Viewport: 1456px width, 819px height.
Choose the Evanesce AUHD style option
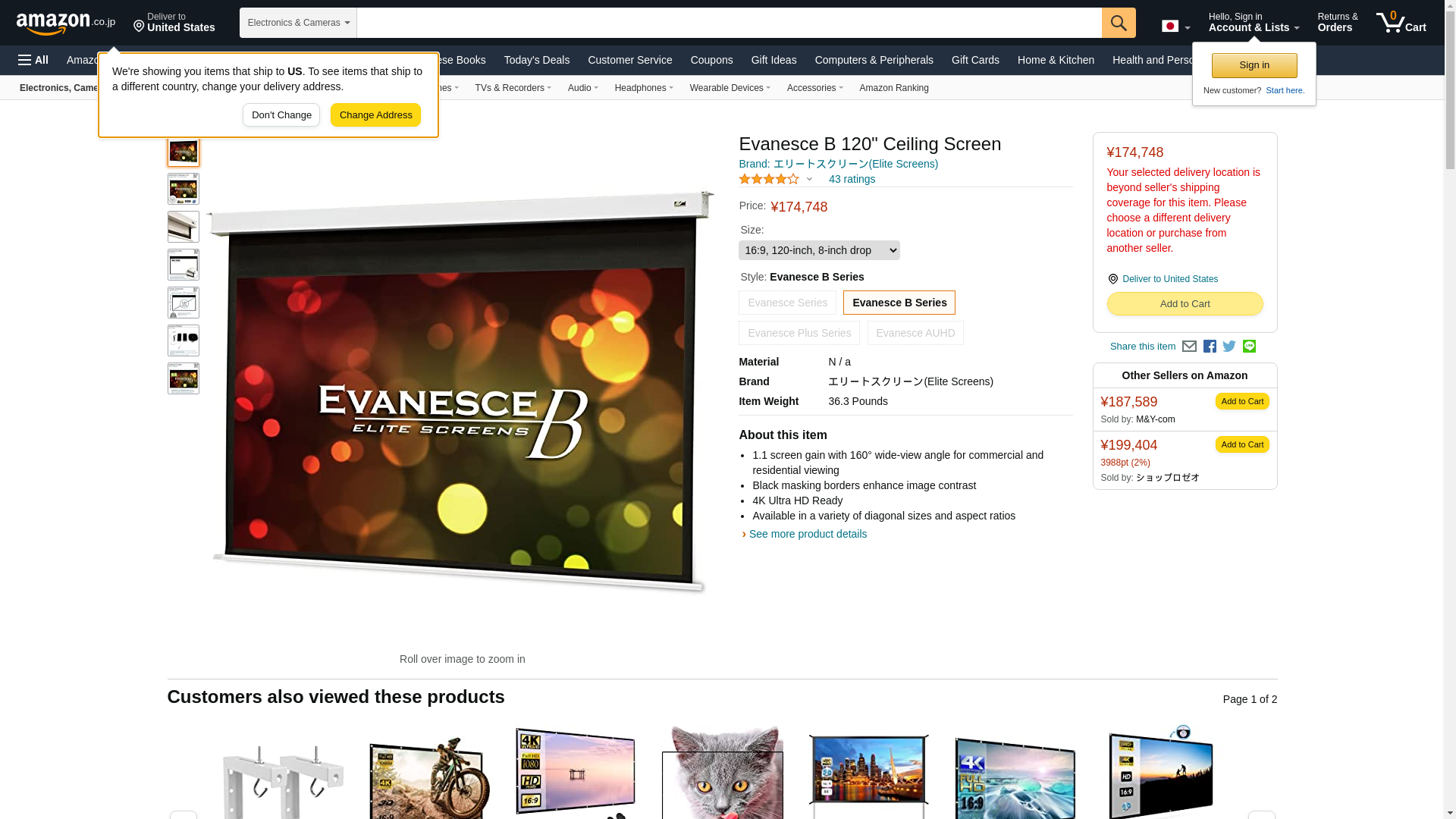(915, 333)
